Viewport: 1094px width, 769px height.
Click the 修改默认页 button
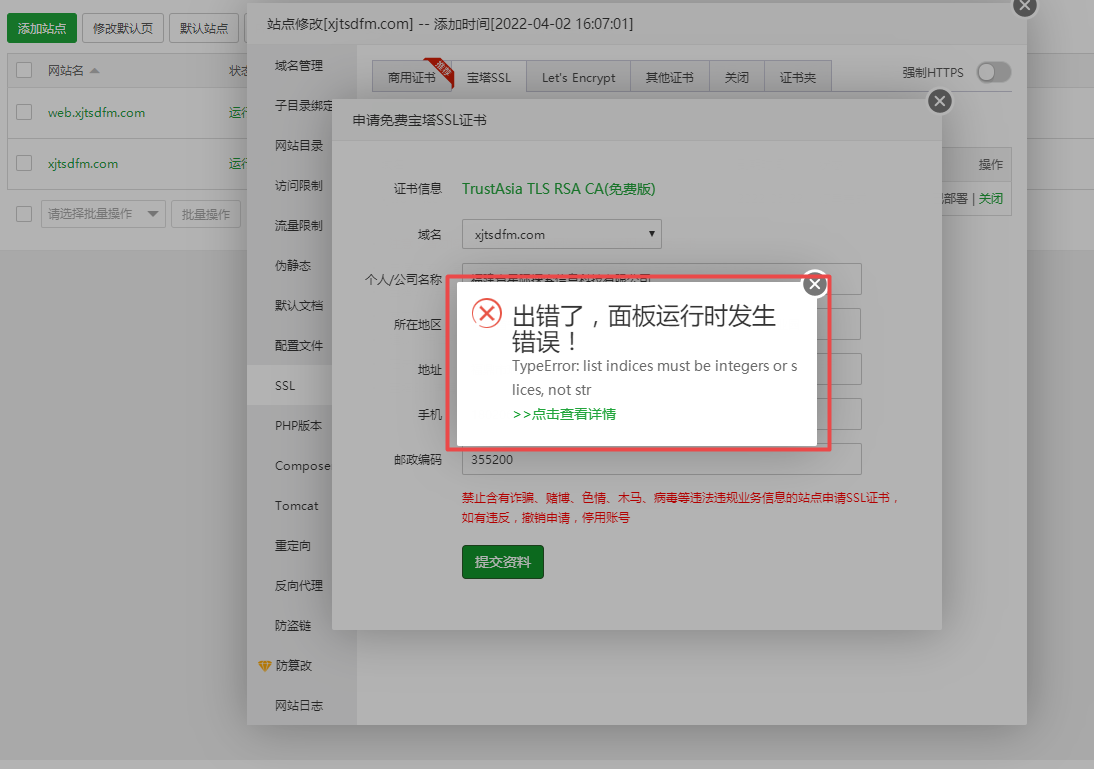coord(123,28)
